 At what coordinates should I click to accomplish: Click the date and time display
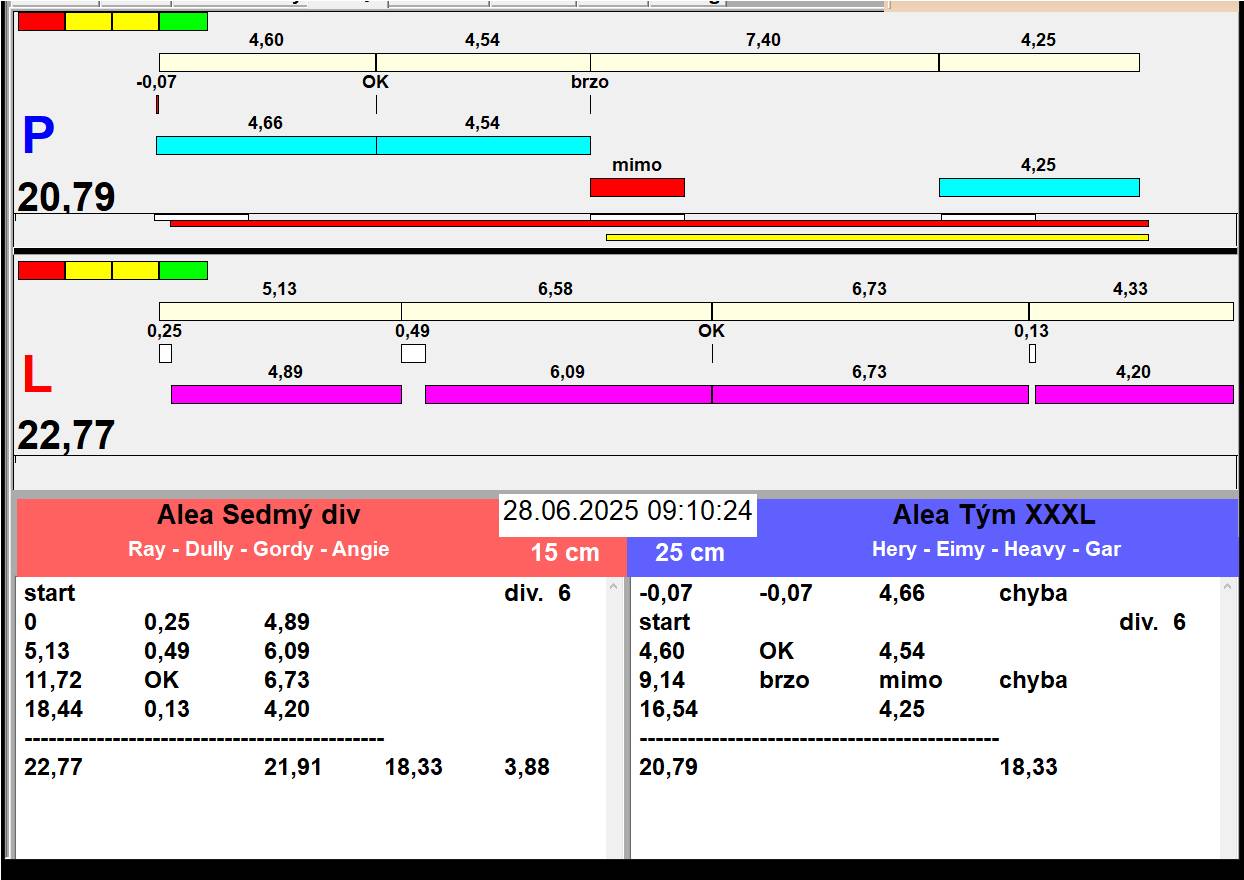[x=627, y=511]
